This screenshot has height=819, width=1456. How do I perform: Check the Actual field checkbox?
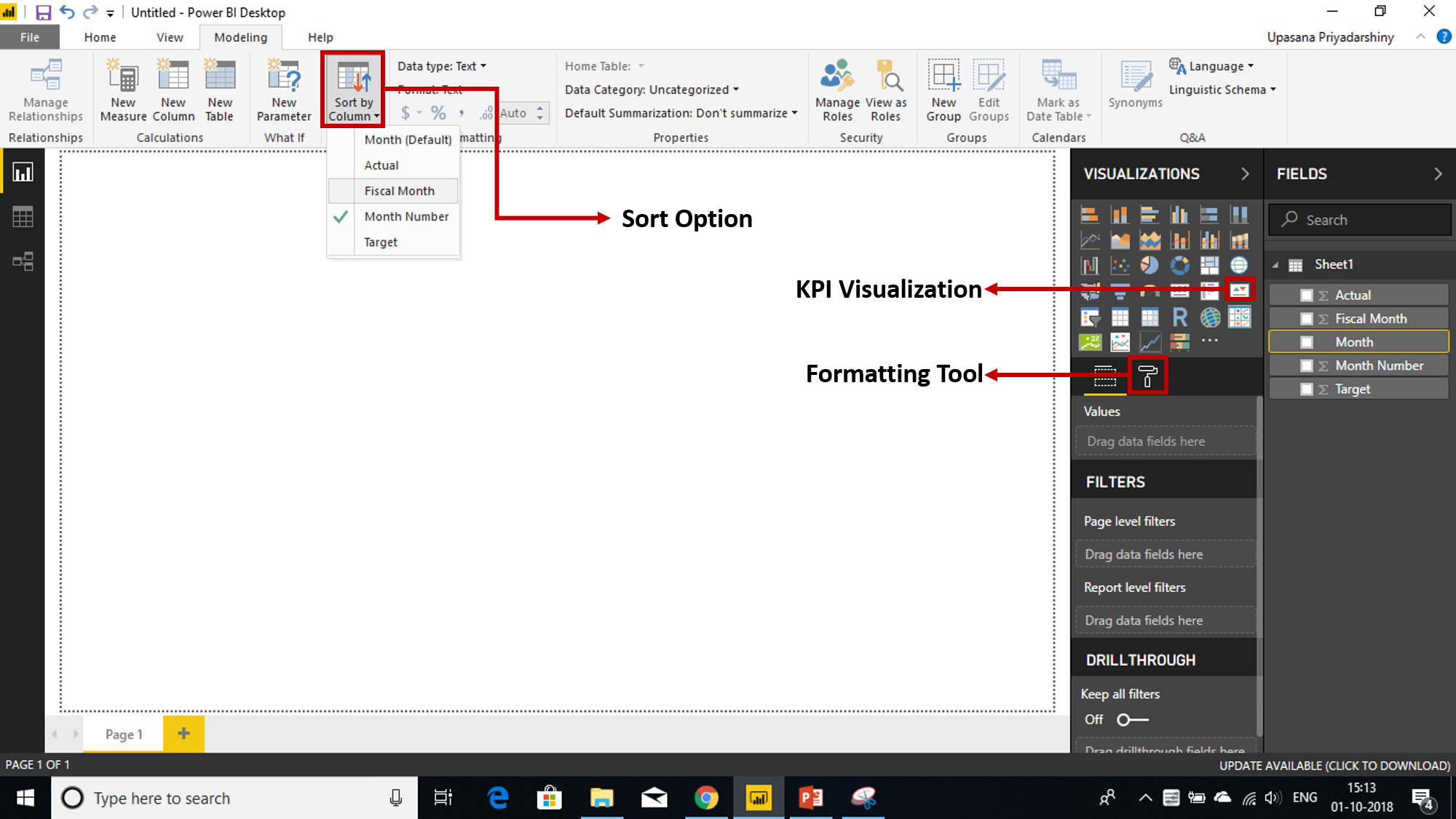point(1307,295)
